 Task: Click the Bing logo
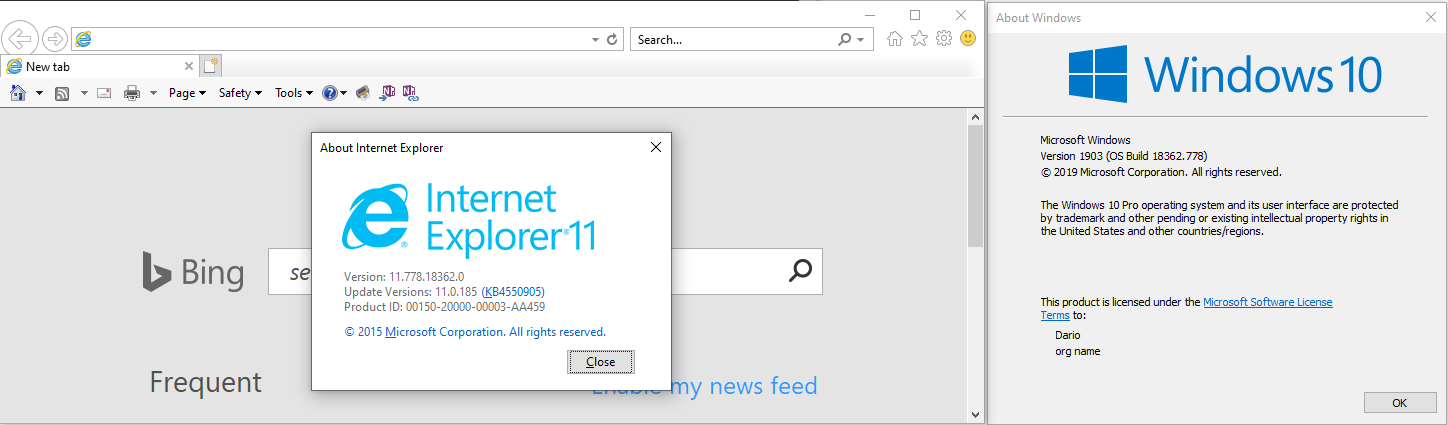point(193,272)
